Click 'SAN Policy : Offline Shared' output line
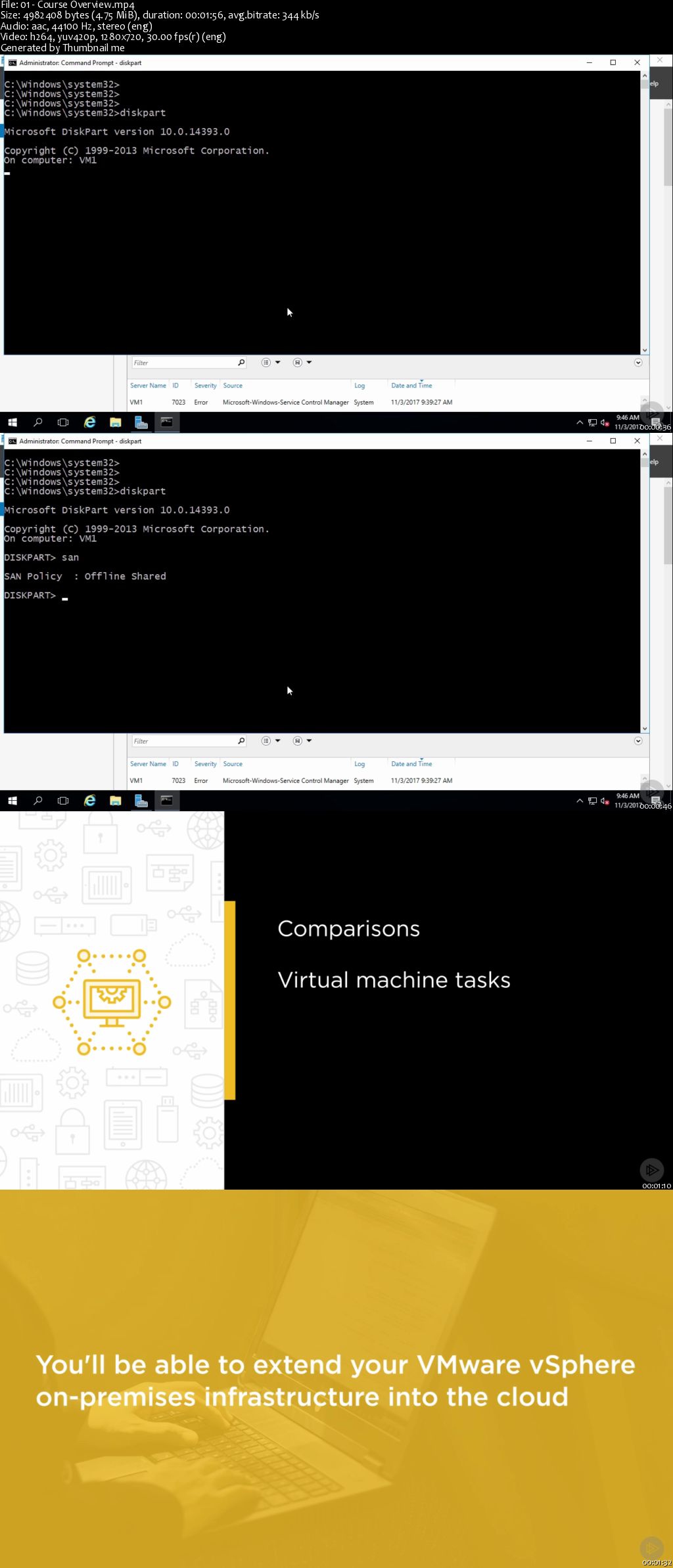 point(85,576)
